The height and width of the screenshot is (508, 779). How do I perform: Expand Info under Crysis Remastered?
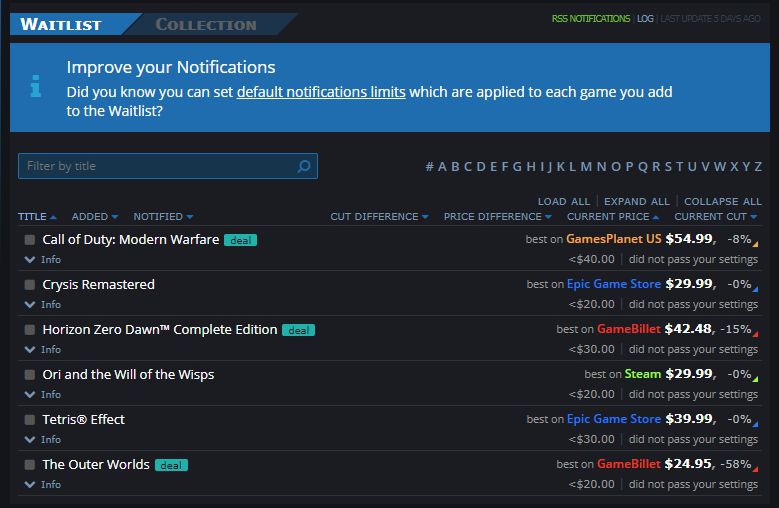pos(43,304)
